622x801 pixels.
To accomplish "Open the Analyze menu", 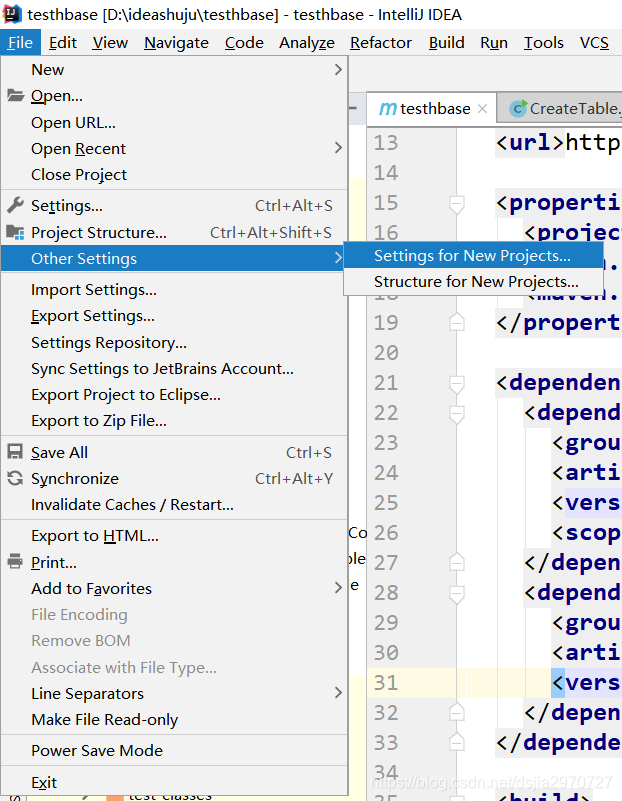I will pyautogui.click(x=306, y=42).
